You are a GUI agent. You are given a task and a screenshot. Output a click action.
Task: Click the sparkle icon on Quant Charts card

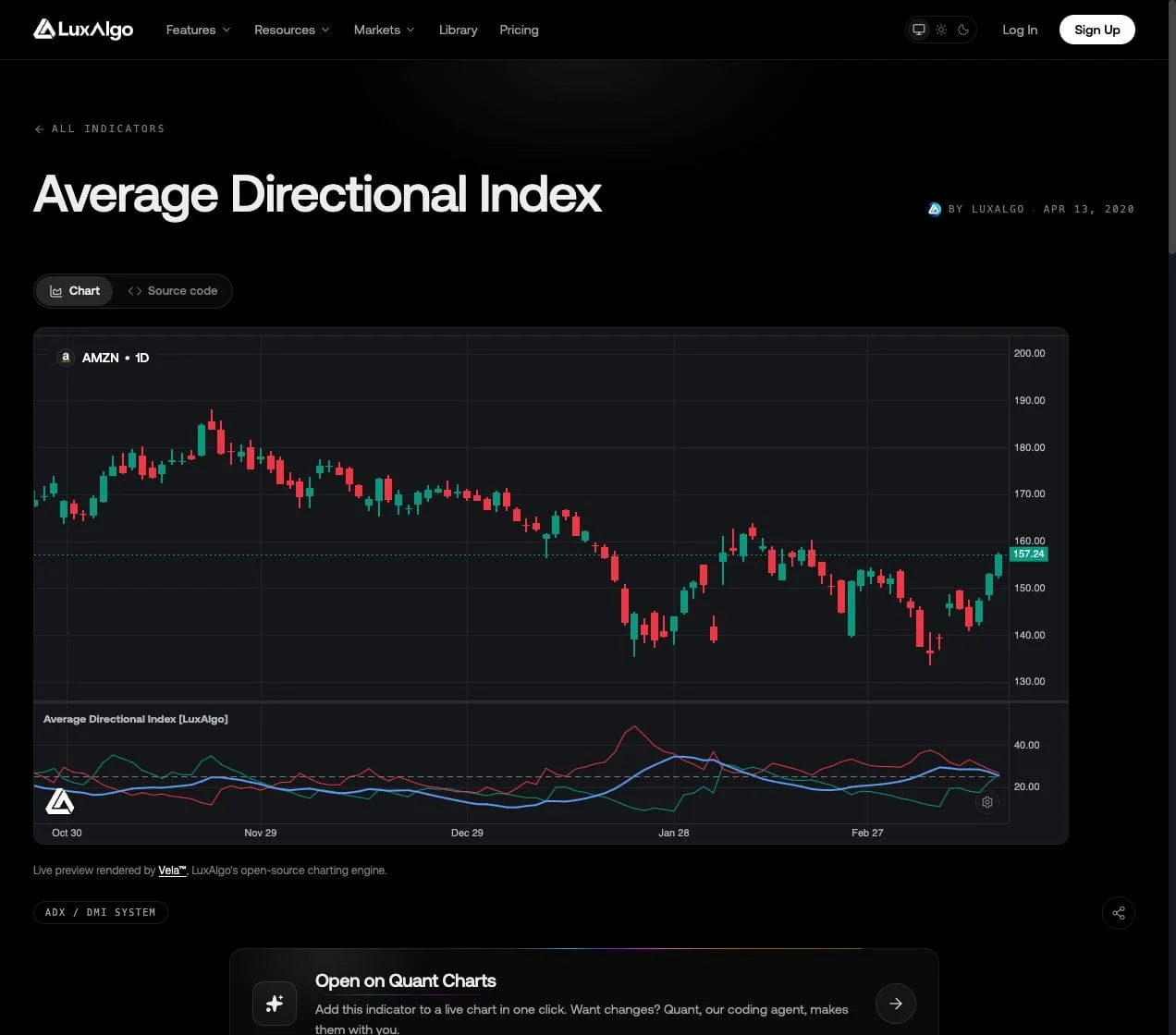[275, 1004]
